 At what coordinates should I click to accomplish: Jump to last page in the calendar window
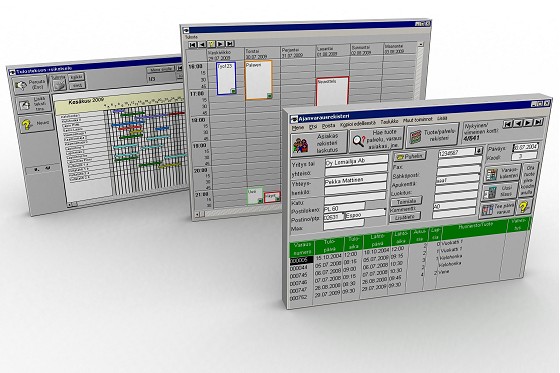coord(230,44)
